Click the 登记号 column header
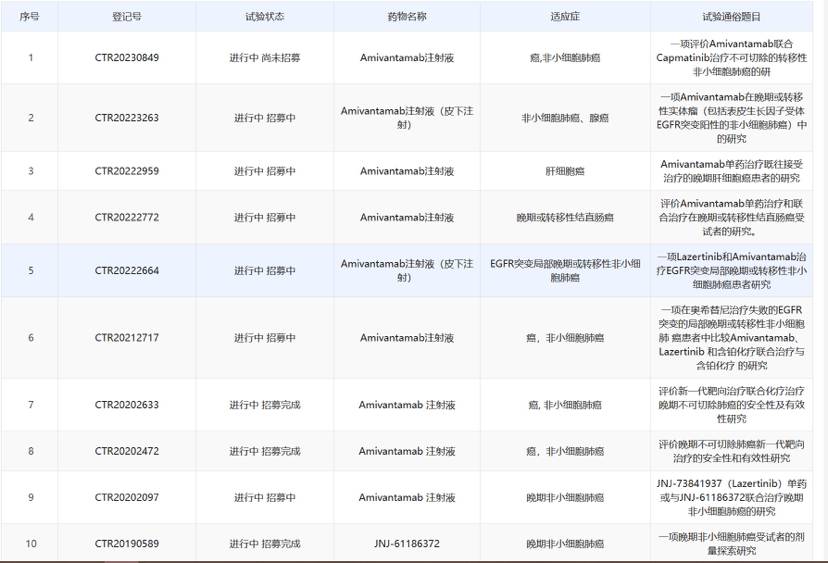The width and height of the screenshot is (828, 563). [126, 17]
